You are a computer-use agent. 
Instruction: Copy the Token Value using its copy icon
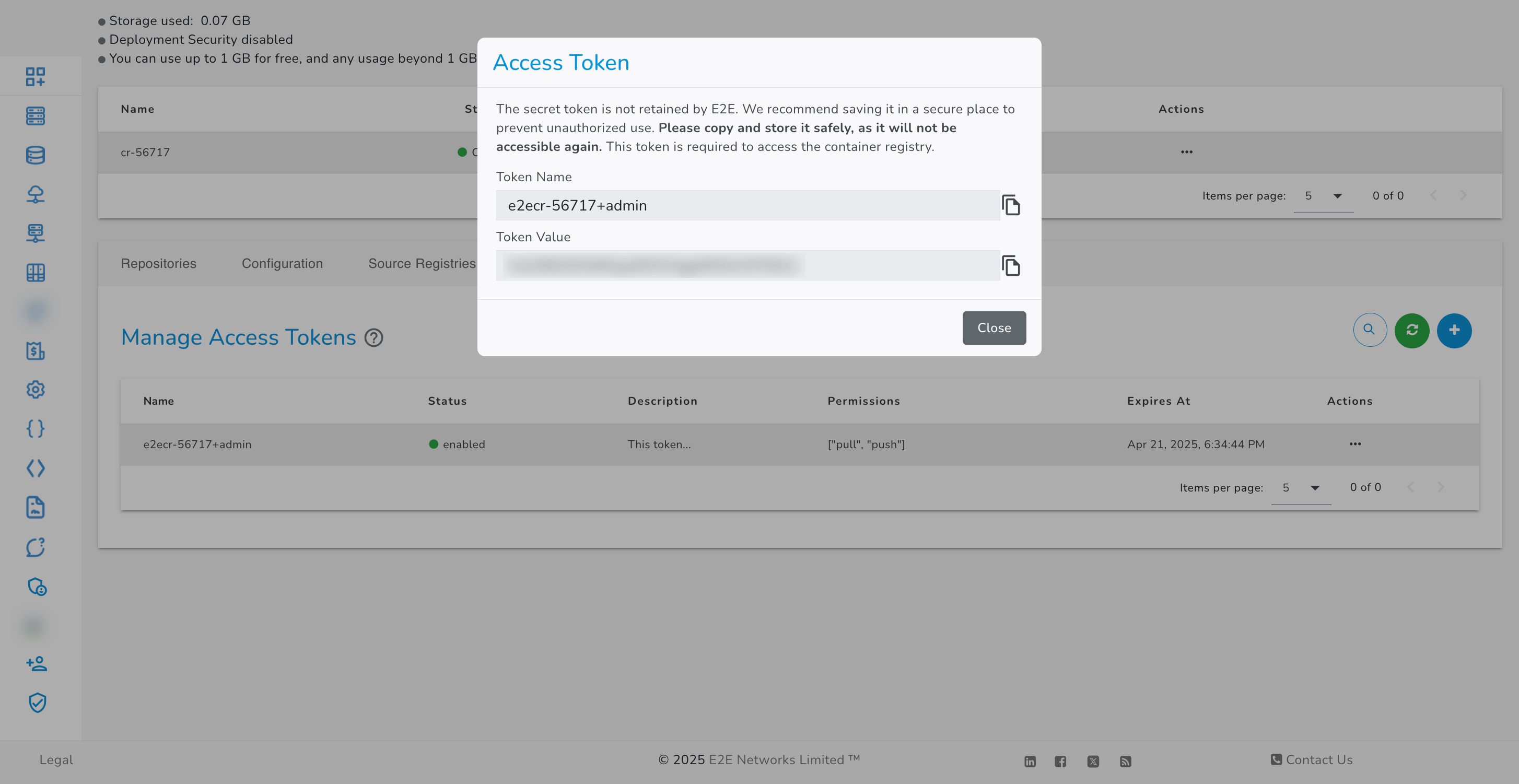[1011, 265]
